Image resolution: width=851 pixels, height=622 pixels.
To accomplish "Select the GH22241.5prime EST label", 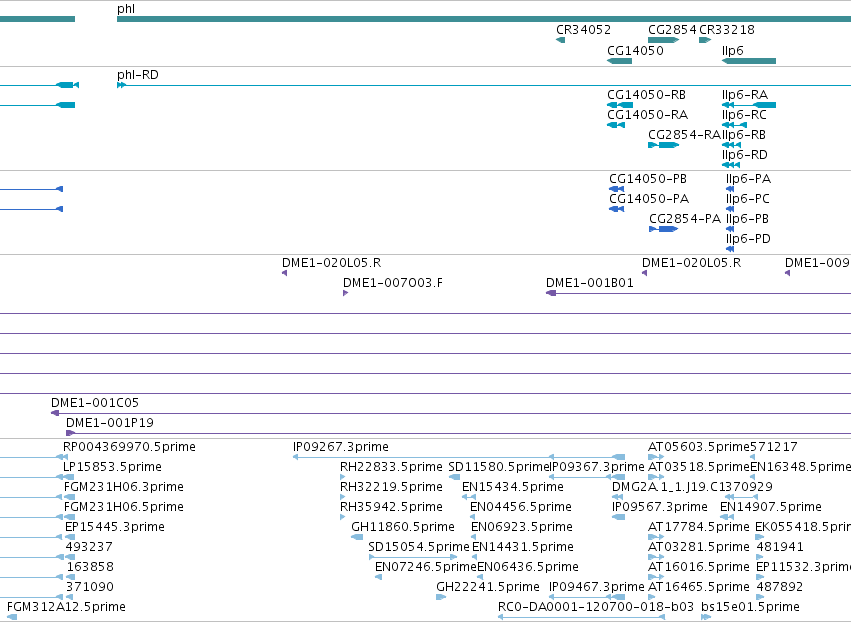I will [x=488, y=588].
